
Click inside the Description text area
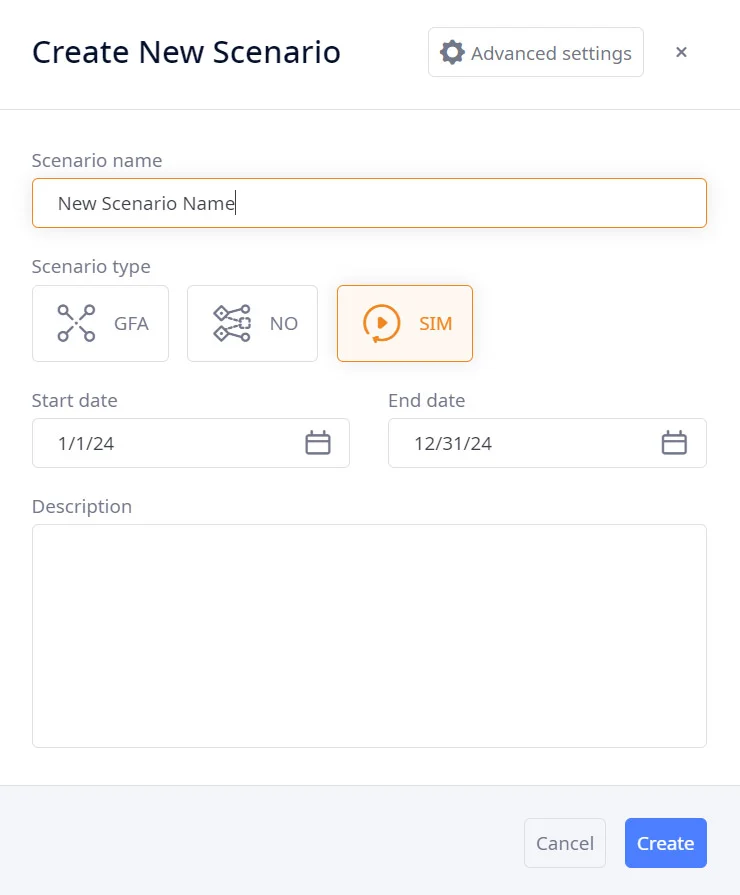click(x=369, y=635)
